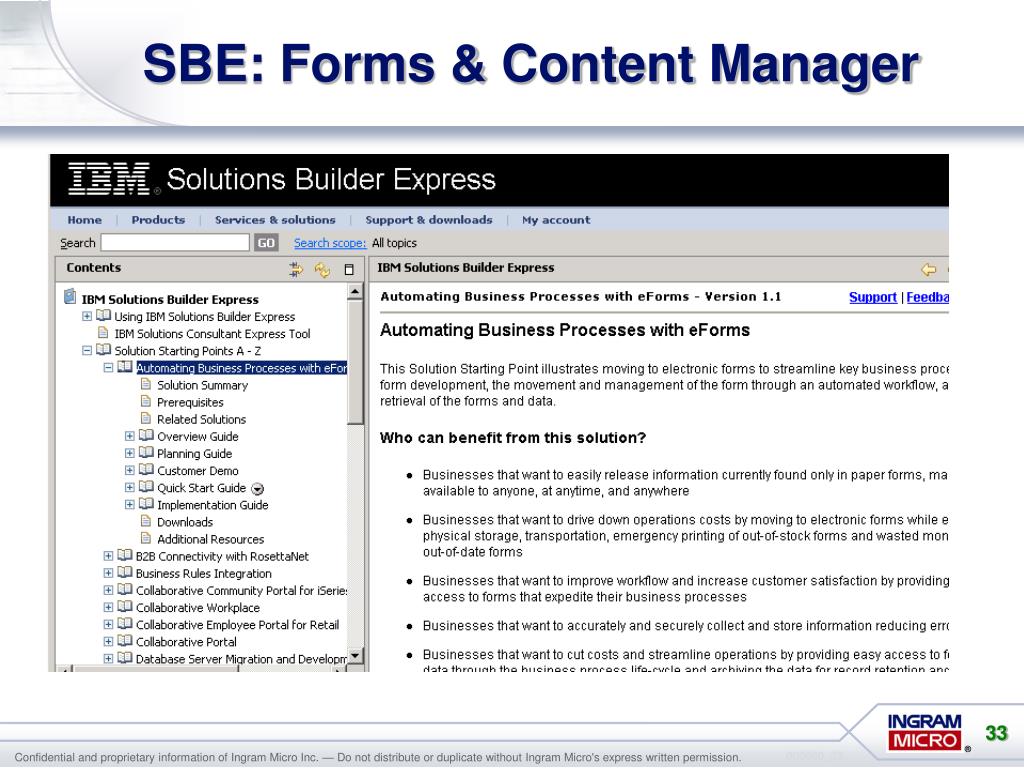Viewport: 1024px width, 768px height.
Task: Open the Home menu
Action: [x=84, y=220]
